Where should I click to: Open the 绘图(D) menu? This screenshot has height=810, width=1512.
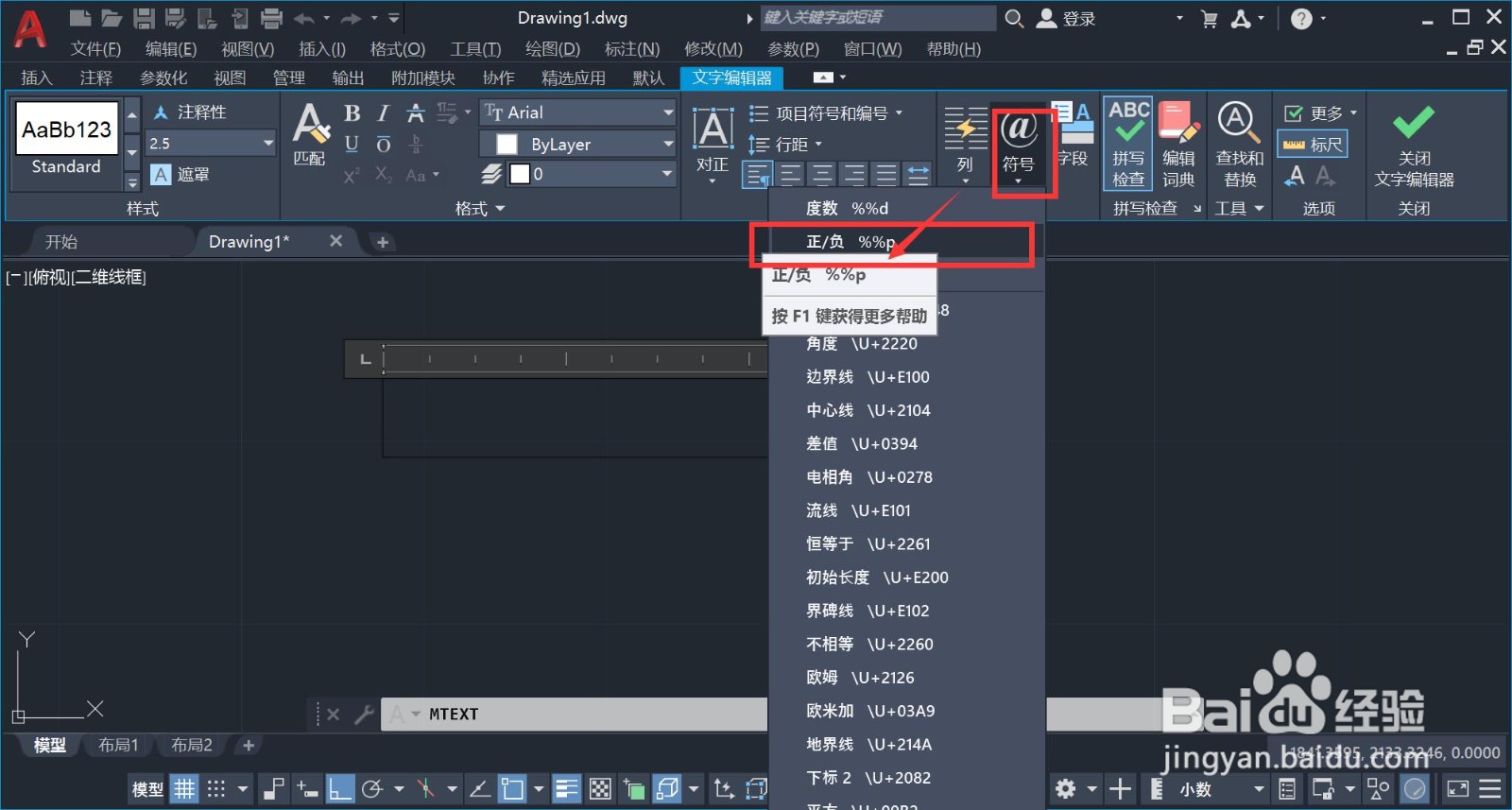(x=553, y=48)
